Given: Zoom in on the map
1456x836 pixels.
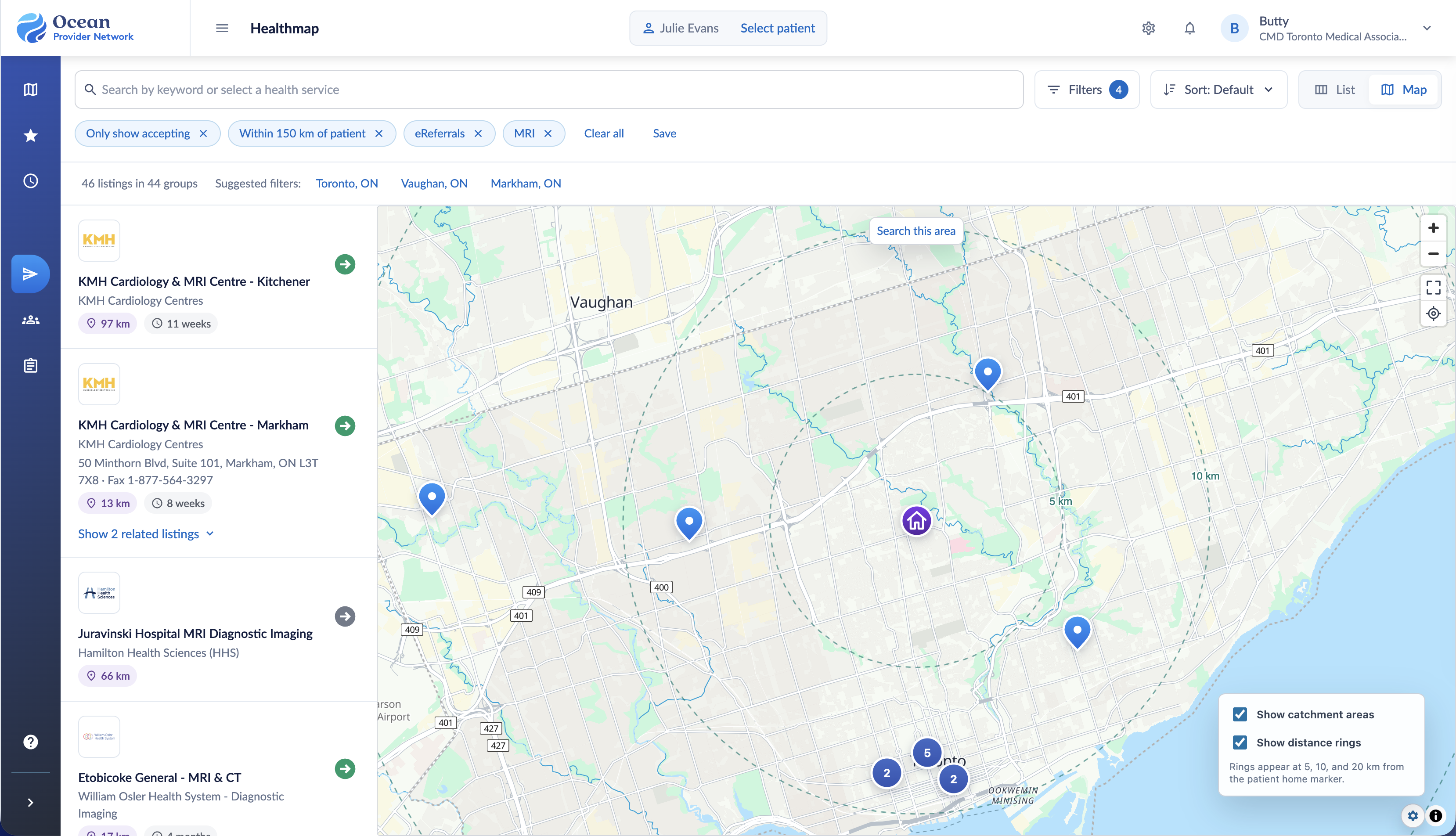Looking at the screenshot, I should (x=1433, y=228).
